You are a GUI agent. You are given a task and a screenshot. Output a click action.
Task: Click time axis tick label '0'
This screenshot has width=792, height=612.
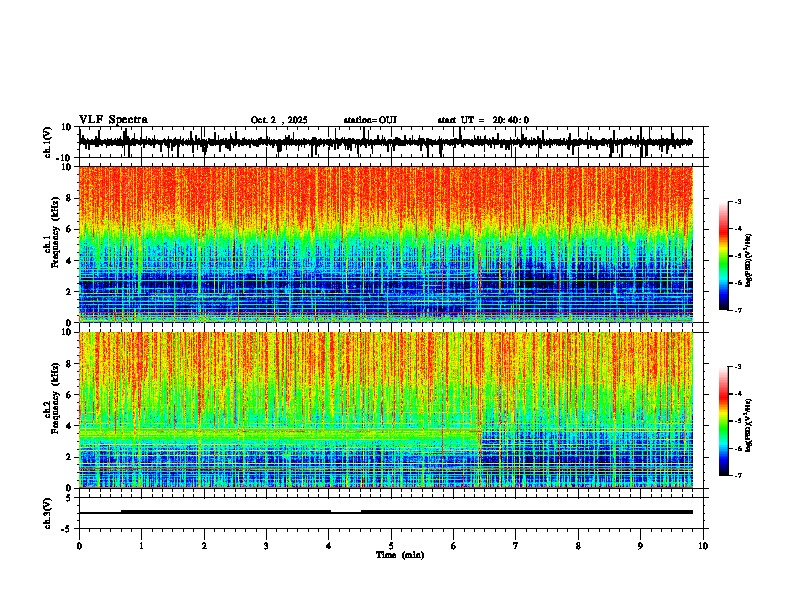79,546
